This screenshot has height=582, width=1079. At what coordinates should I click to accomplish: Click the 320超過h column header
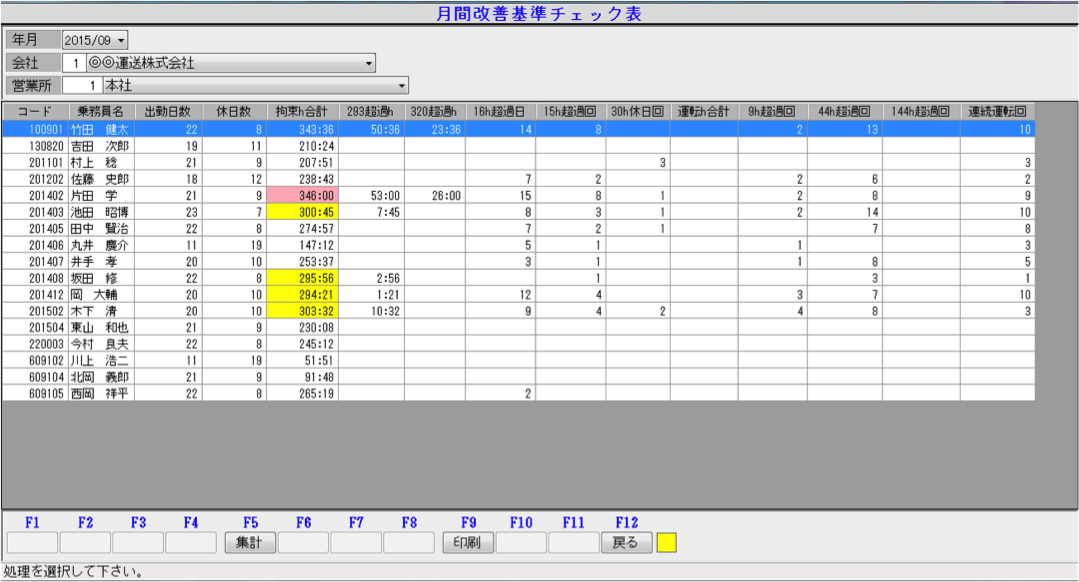click(x=434, y=111)
